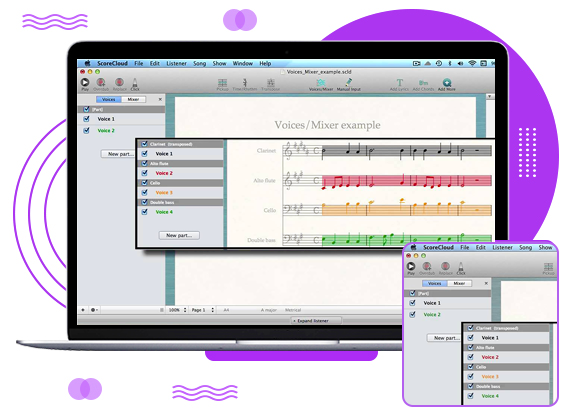Click New part... in laptop's enlarged voices panel
The image size is (570, 415).
[179, 235]
